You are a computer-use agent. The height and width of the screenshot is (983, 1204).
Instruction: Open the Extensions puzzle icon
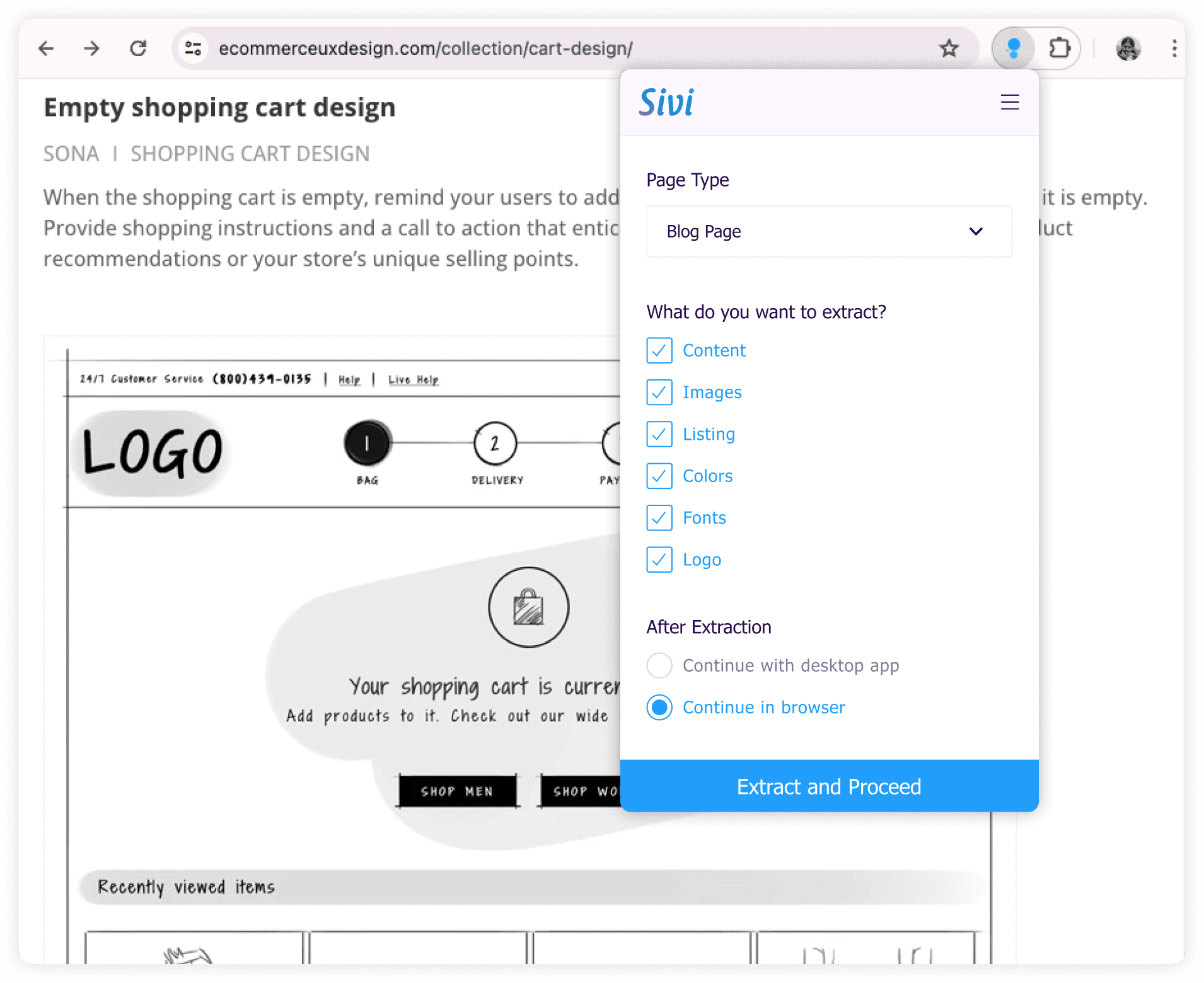click(x=1060, y=49)
